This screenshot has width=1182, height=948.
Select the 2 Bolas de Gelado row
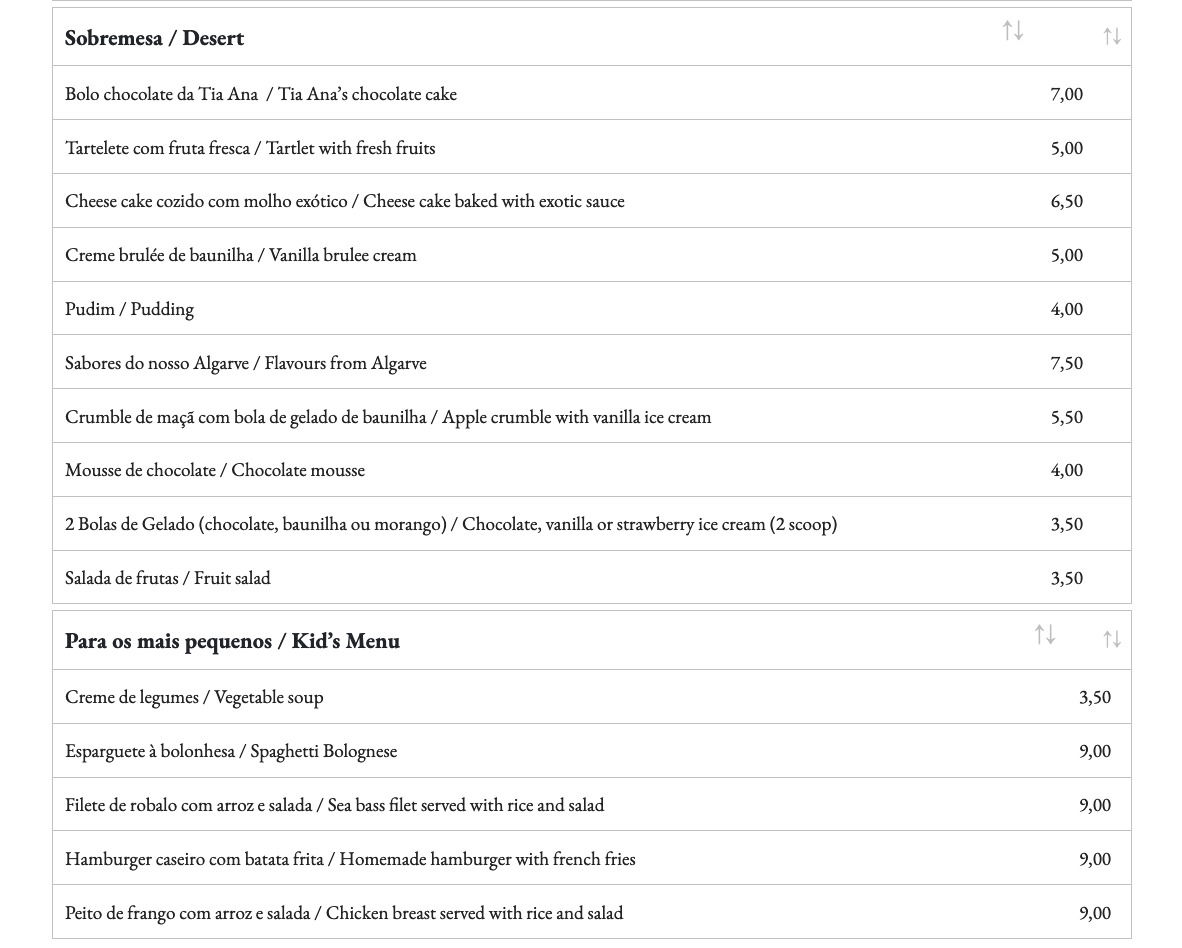coord(451,524)
